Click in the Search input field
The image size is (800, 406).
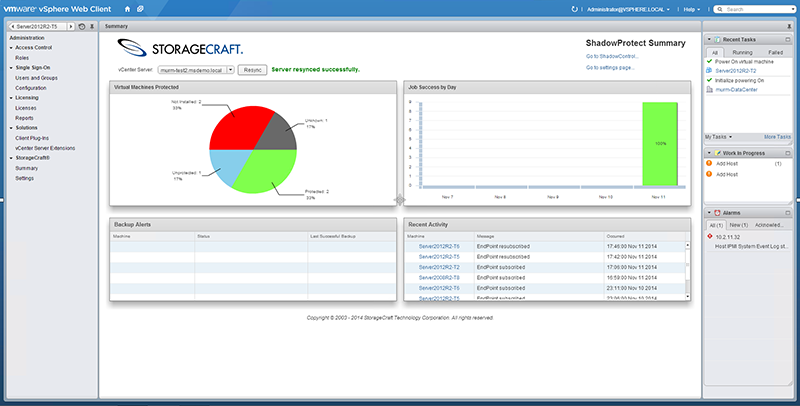point(757,9)
